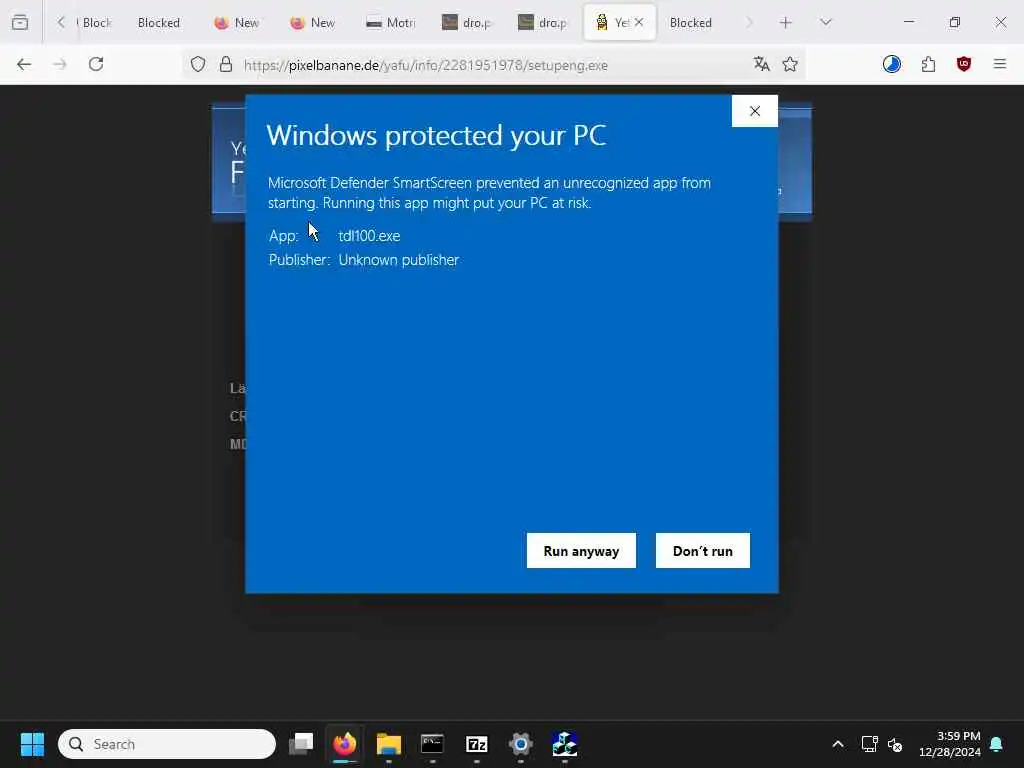This screenshot has height=768, width=1024.
Task: Open uBlock Origin shield icon
Action: [x=964, y=64]
